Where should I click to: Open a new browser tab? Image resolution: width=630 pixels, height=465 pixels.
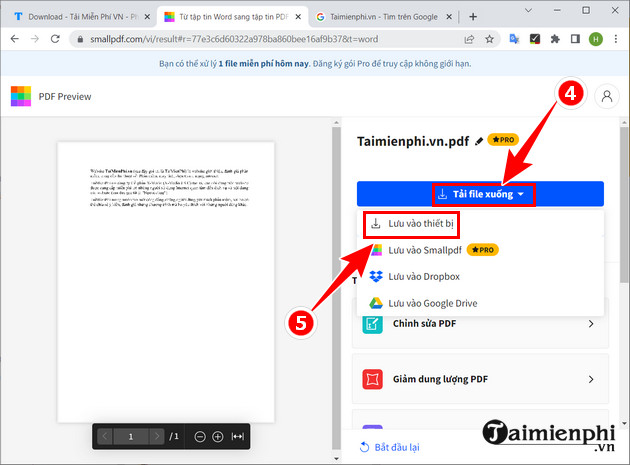(473, 16)
